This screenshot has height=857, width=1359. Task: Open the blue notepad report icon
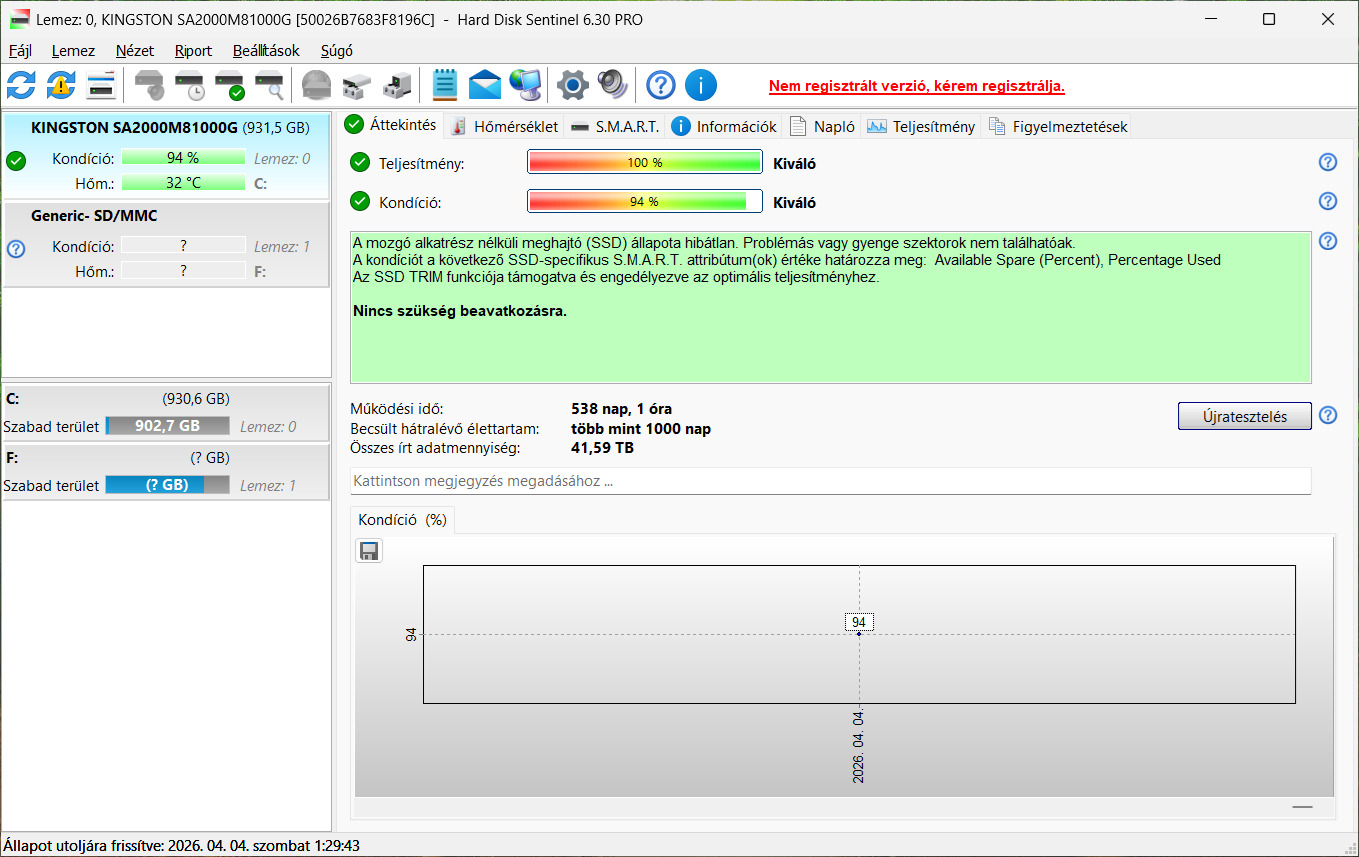coord(444,85)
